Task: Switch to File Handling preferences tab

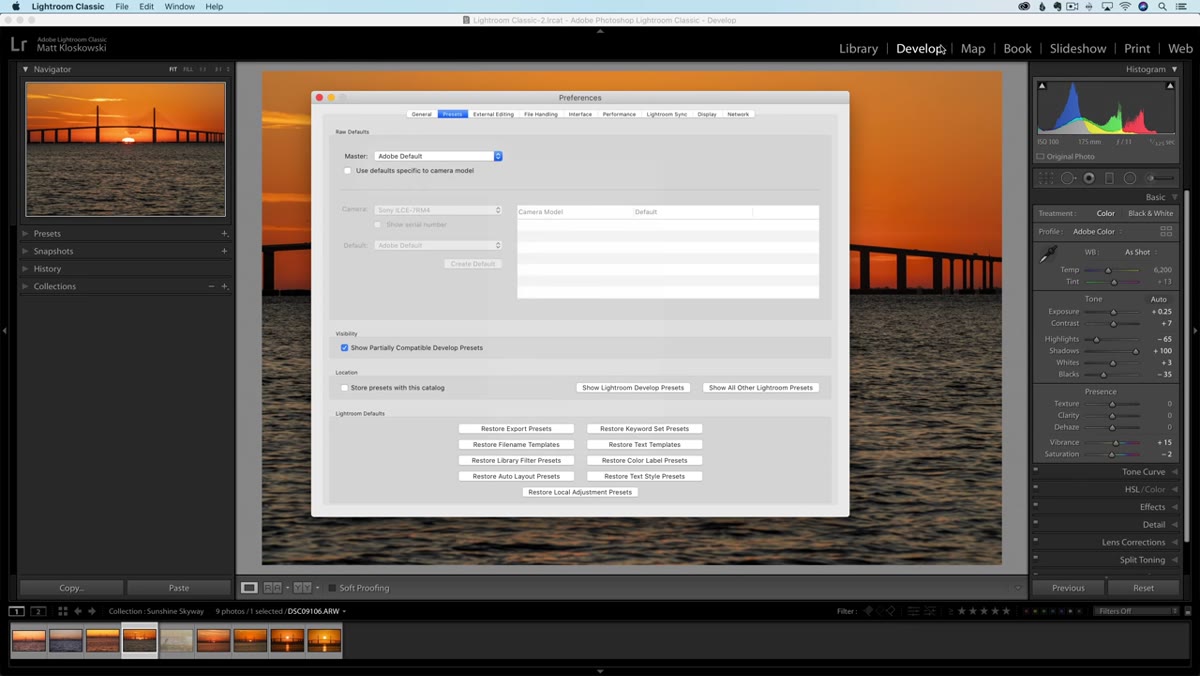Action: click(x=541, y=114)
